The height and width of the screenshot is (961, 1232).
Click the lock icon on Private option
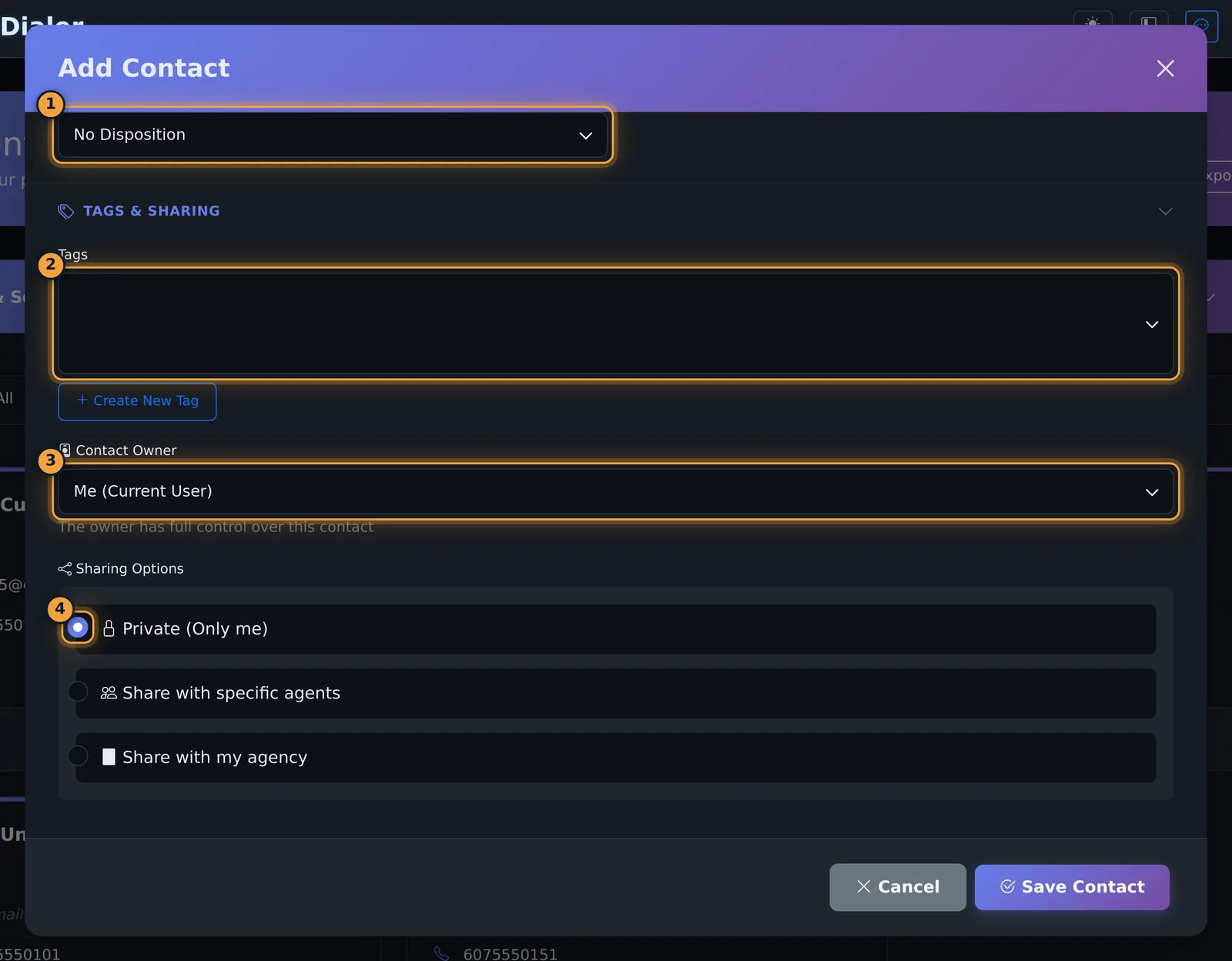109,628
